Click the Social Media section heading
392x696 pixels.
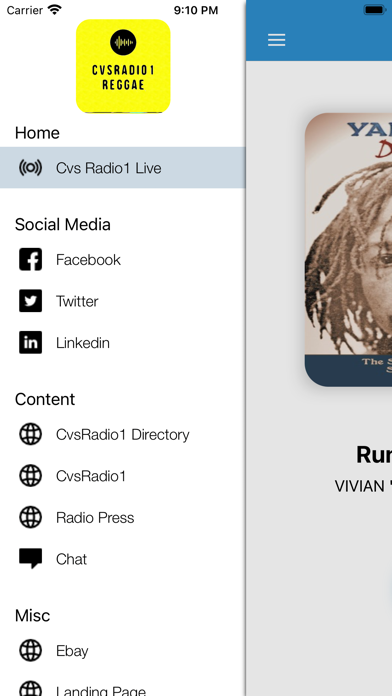pyautogui.click(x=63, y=225)
